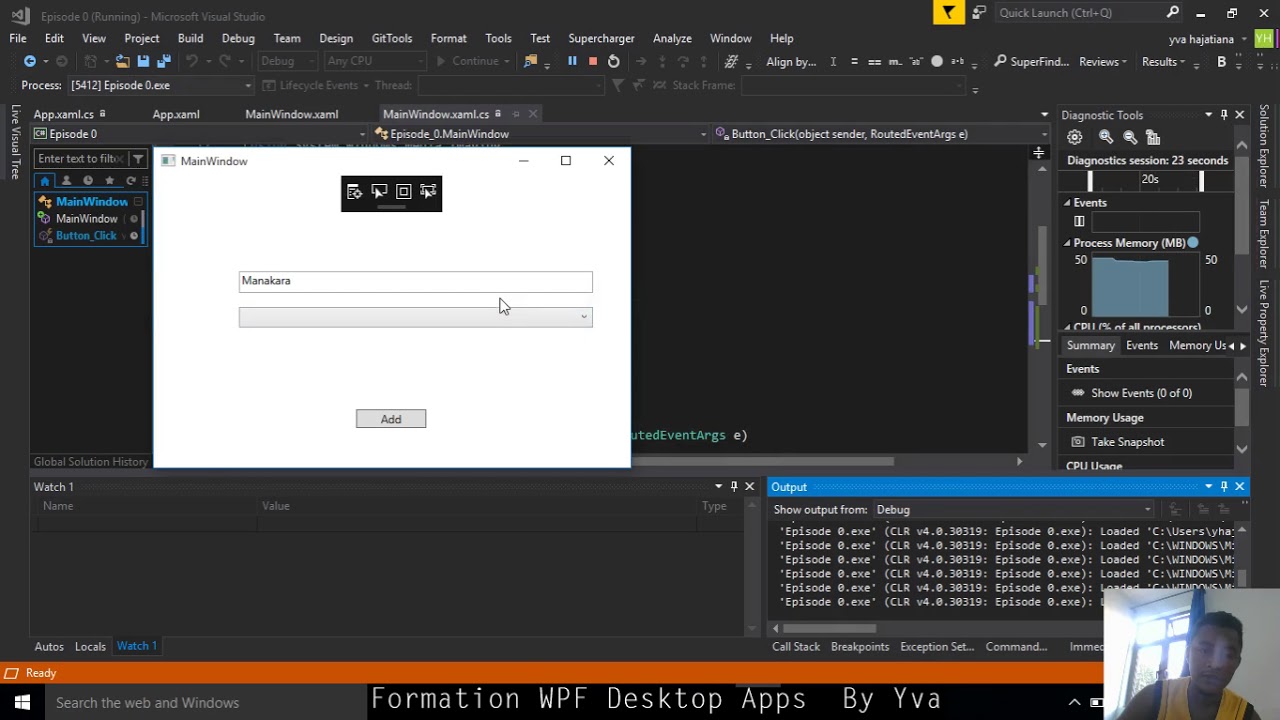Image resolution: width=1280 pixels, height=720 pixels.
Task: Open the File menu
Action: (x=18, y=38)
